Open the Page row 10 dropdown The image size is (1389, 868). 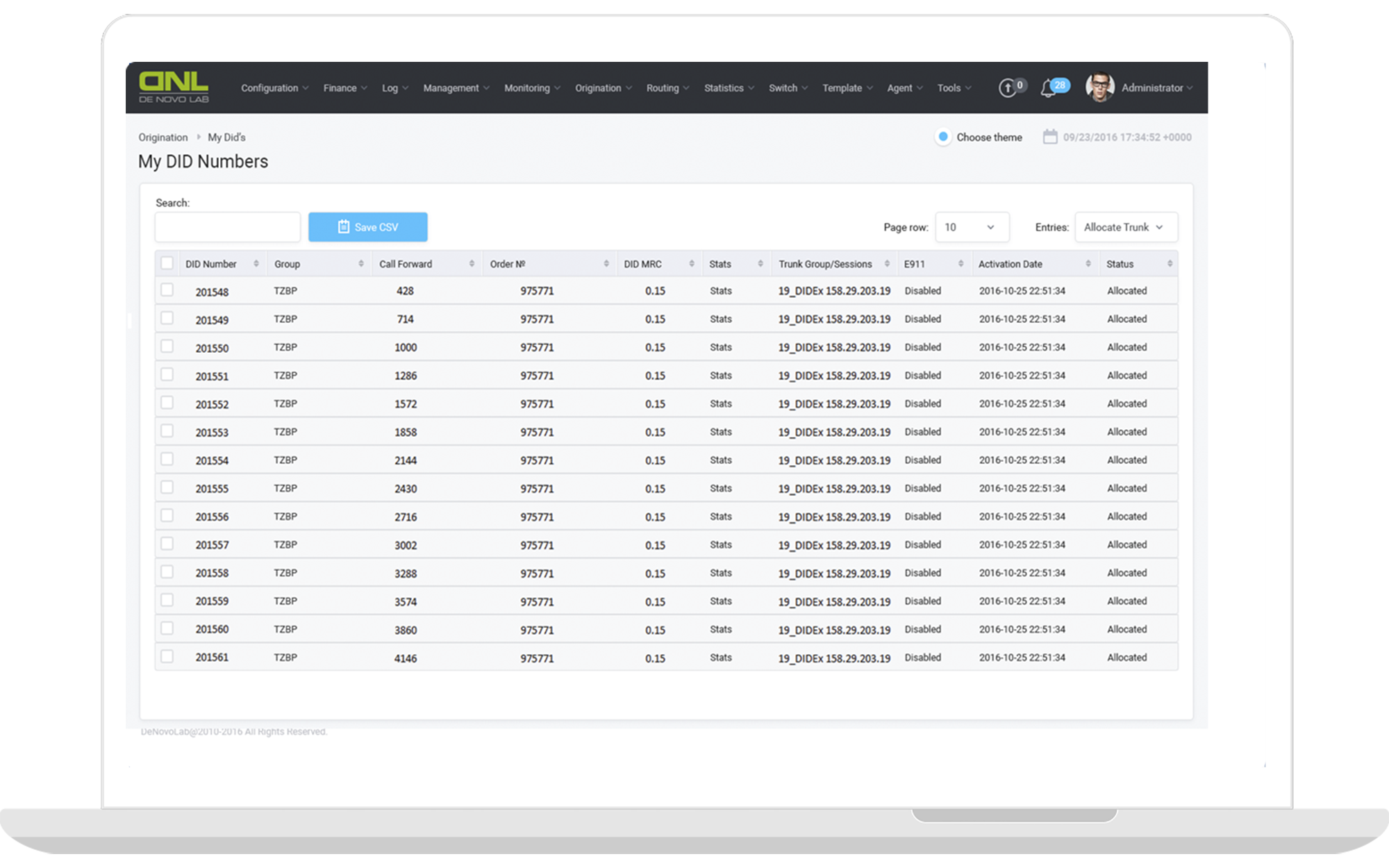coord(972,227)
